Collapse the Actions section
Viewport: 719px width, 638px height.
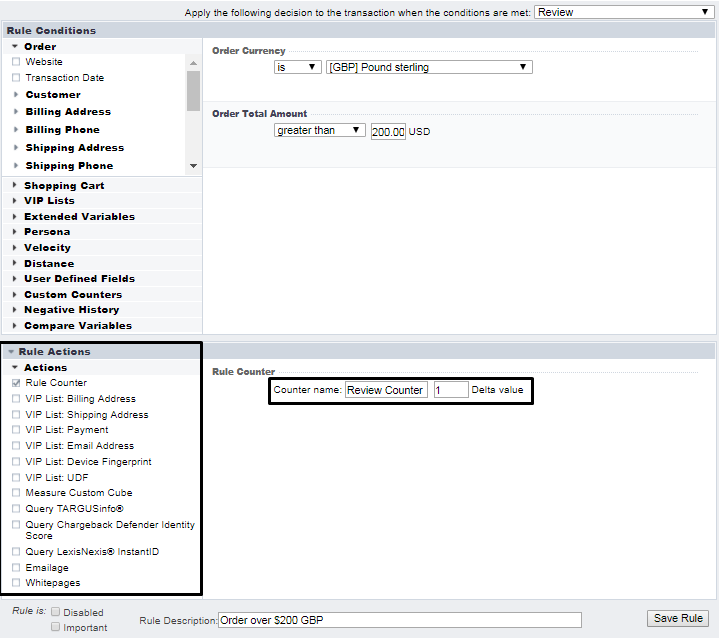coord(15,367)
